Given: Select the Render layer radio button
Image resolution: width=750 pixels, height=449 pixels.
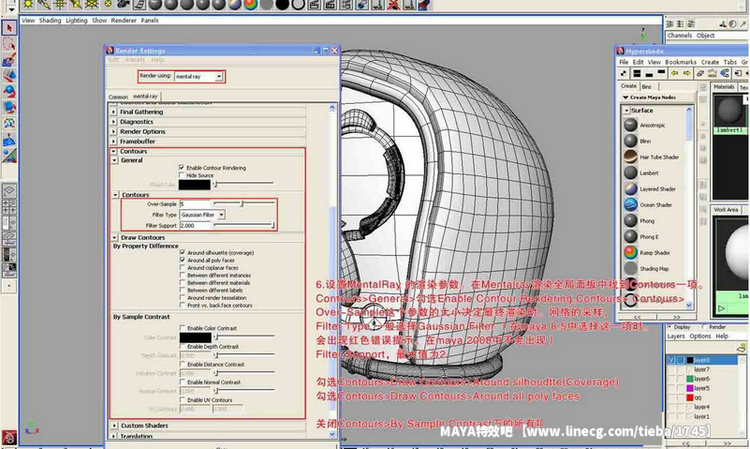Looking at the screenshot, I should 705,327.
